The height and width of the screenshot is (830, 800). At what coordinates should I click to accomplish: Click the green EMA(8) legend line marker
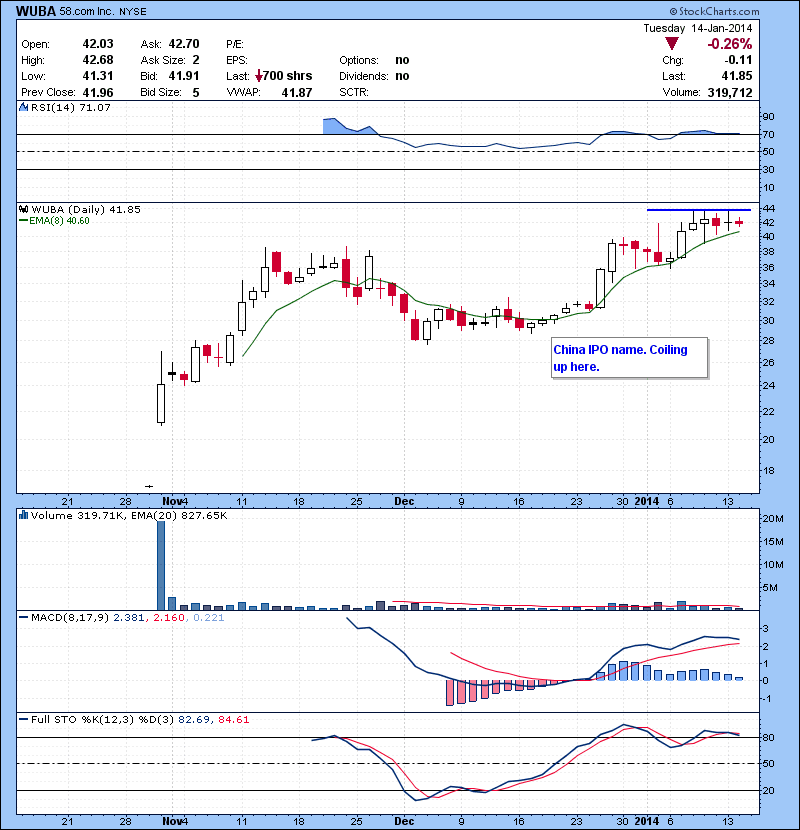[x=22, y=221]
